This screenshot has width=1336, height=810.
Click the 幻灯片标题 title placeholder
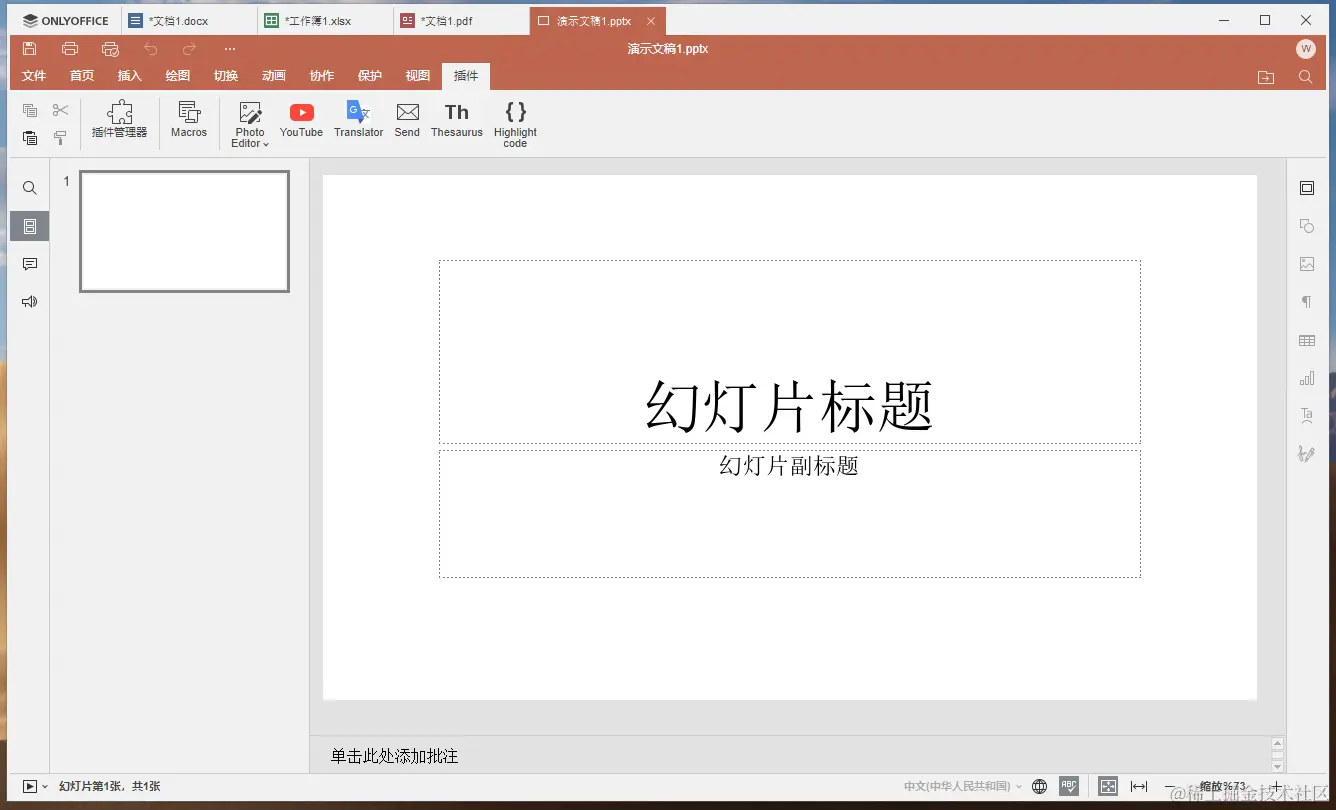point(790,352)
